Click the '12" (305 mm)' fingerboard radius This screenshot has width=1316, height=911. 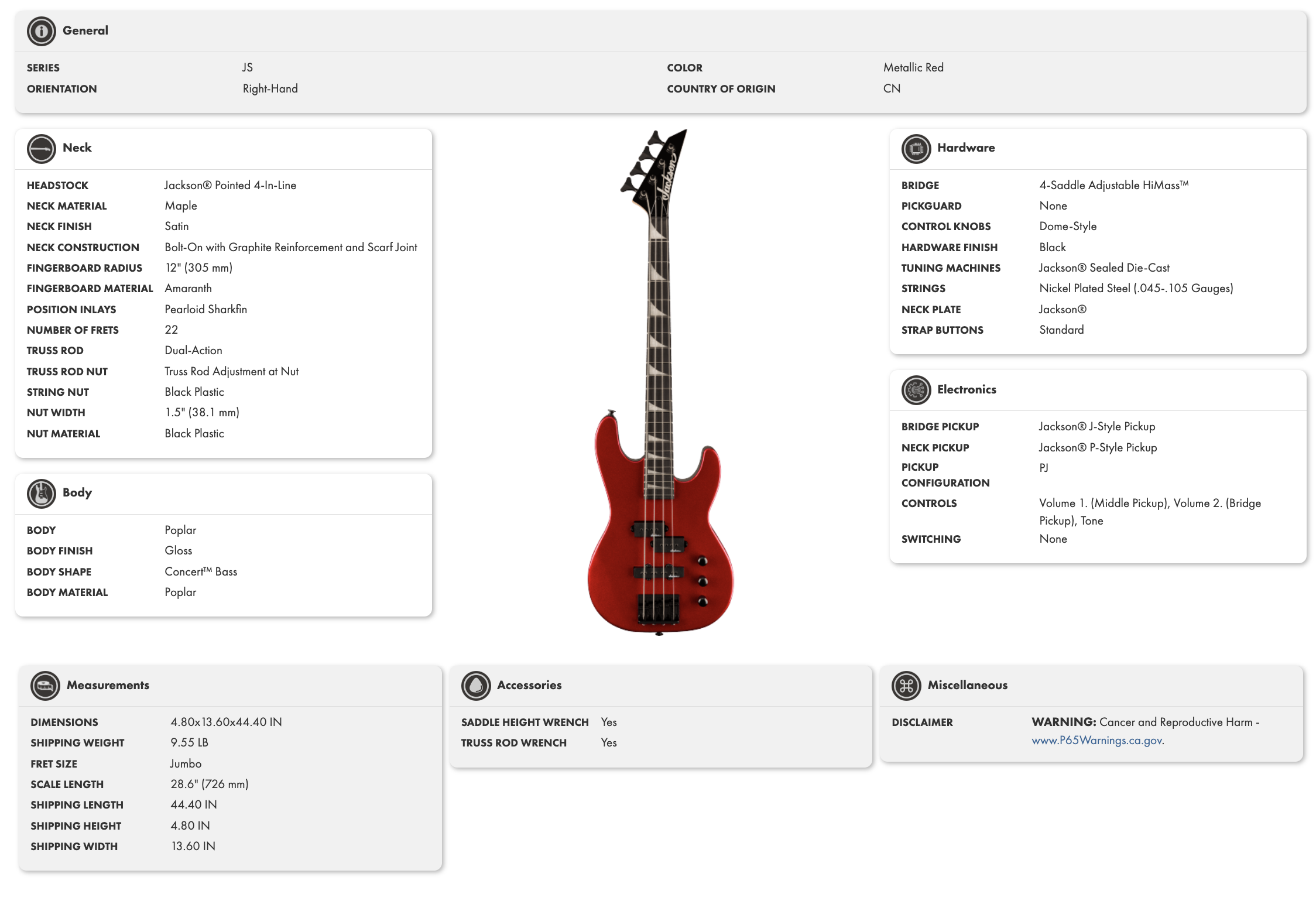tap(199, 268)
